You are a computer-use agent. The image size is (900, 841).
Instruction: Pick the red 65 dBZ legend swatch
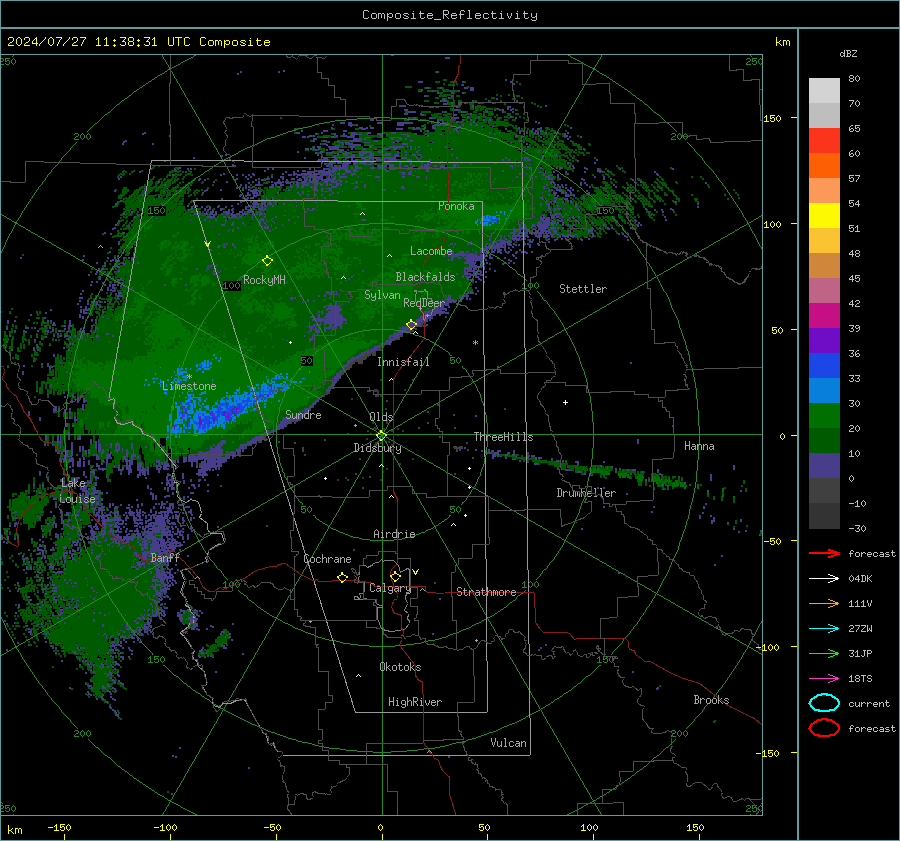(x=824, y=140)
